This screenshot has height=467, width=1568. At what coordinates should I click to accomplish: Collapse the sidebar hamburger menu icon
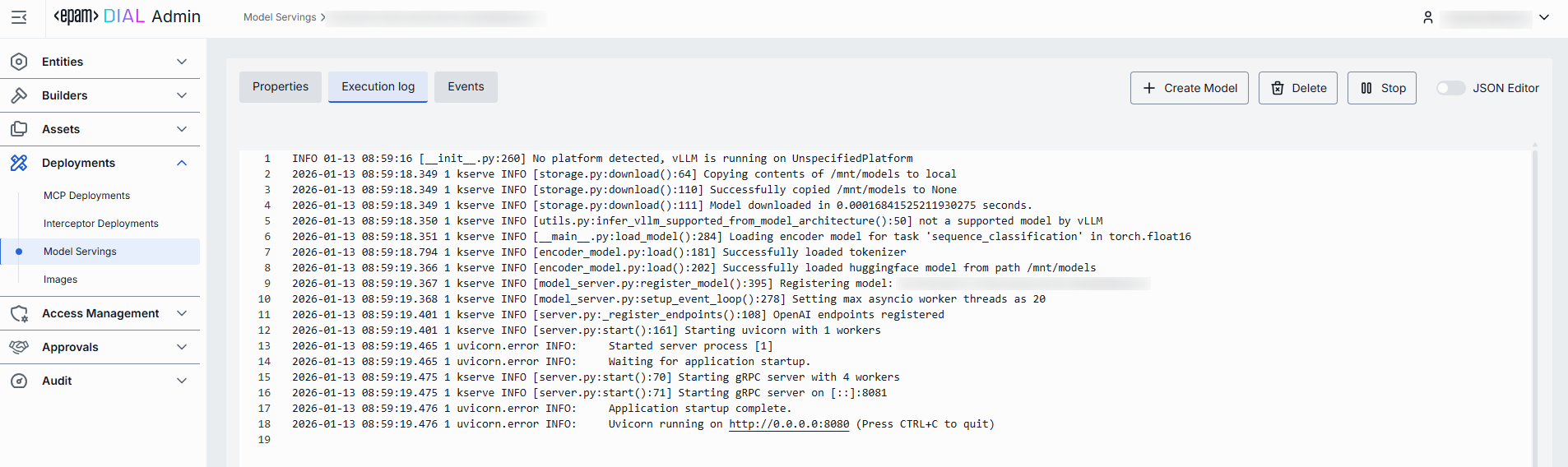pyautogui.click(x=19, y=17)
